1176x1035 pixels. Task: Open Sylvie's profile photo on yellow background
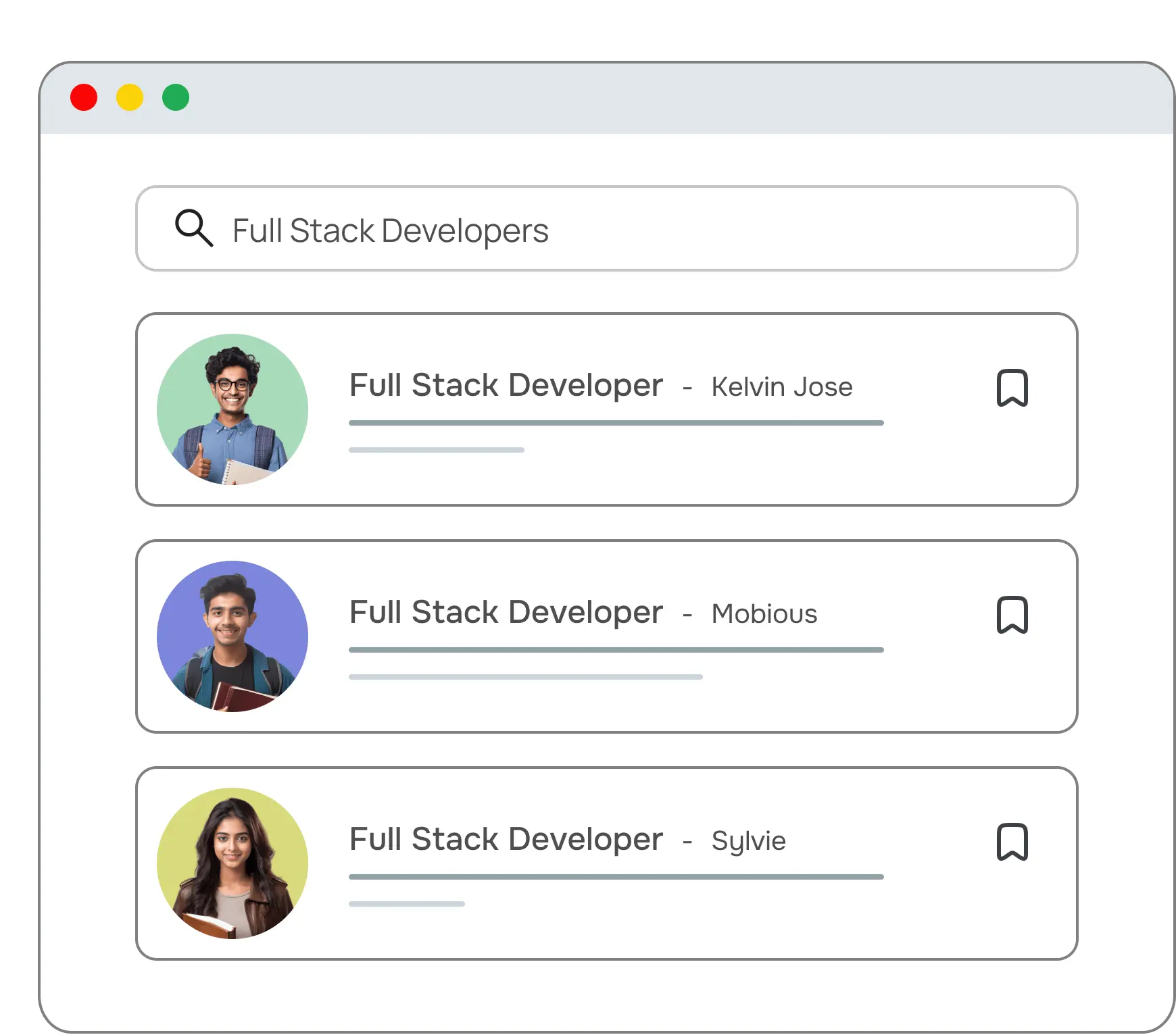pyautogui.click(x=232, y=863)
